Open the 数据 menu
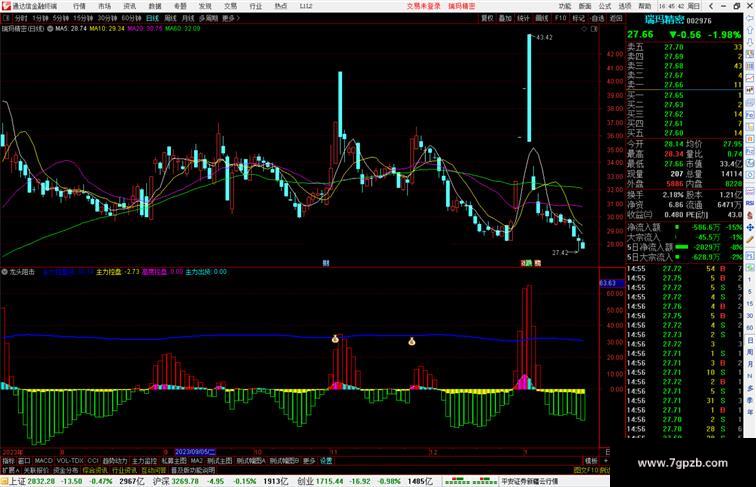The height and width of the screenshot is (487, 756). pyautogui.click(x=155, y=6)
